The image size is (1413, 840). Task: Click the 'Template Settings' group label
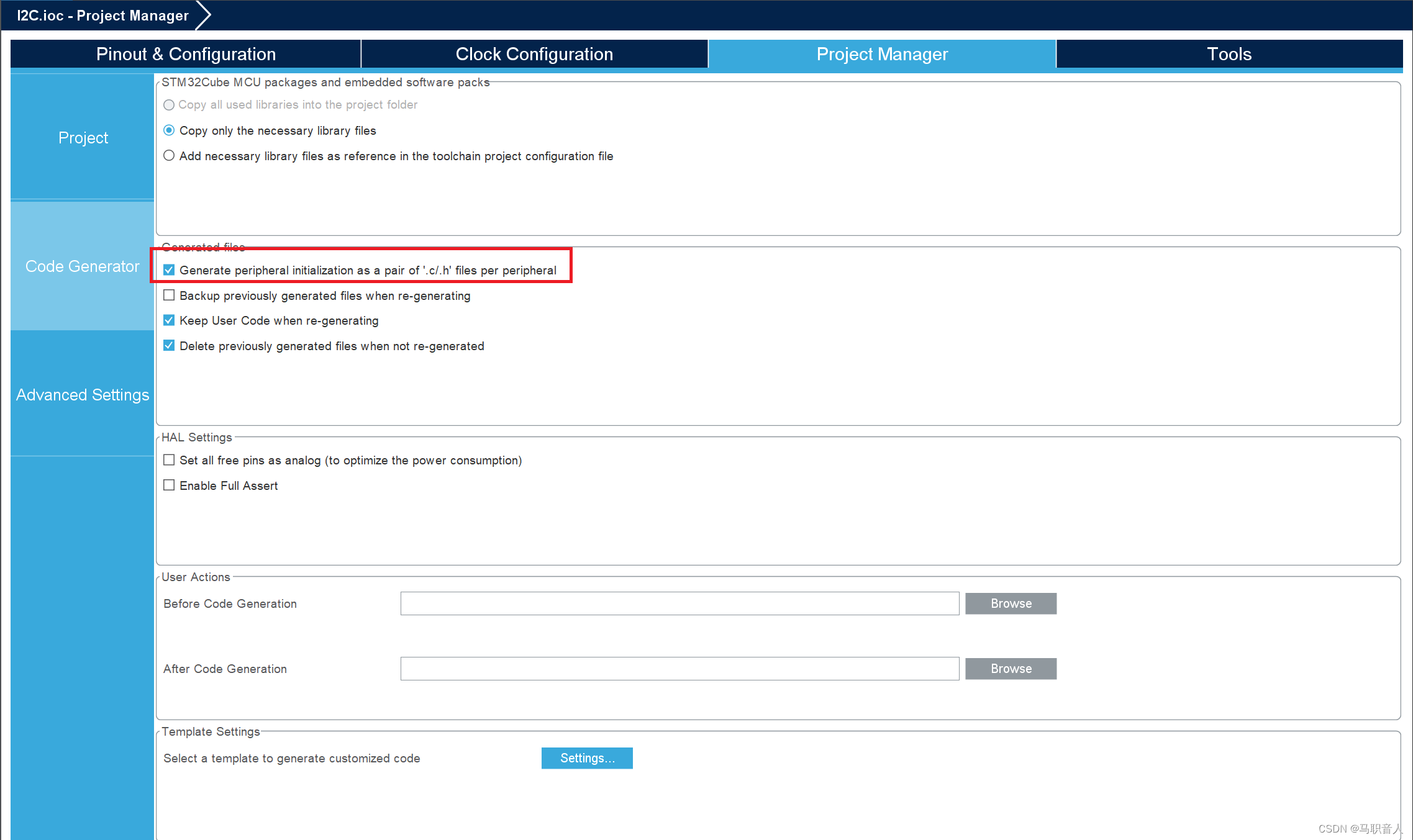tap(211, 731)
